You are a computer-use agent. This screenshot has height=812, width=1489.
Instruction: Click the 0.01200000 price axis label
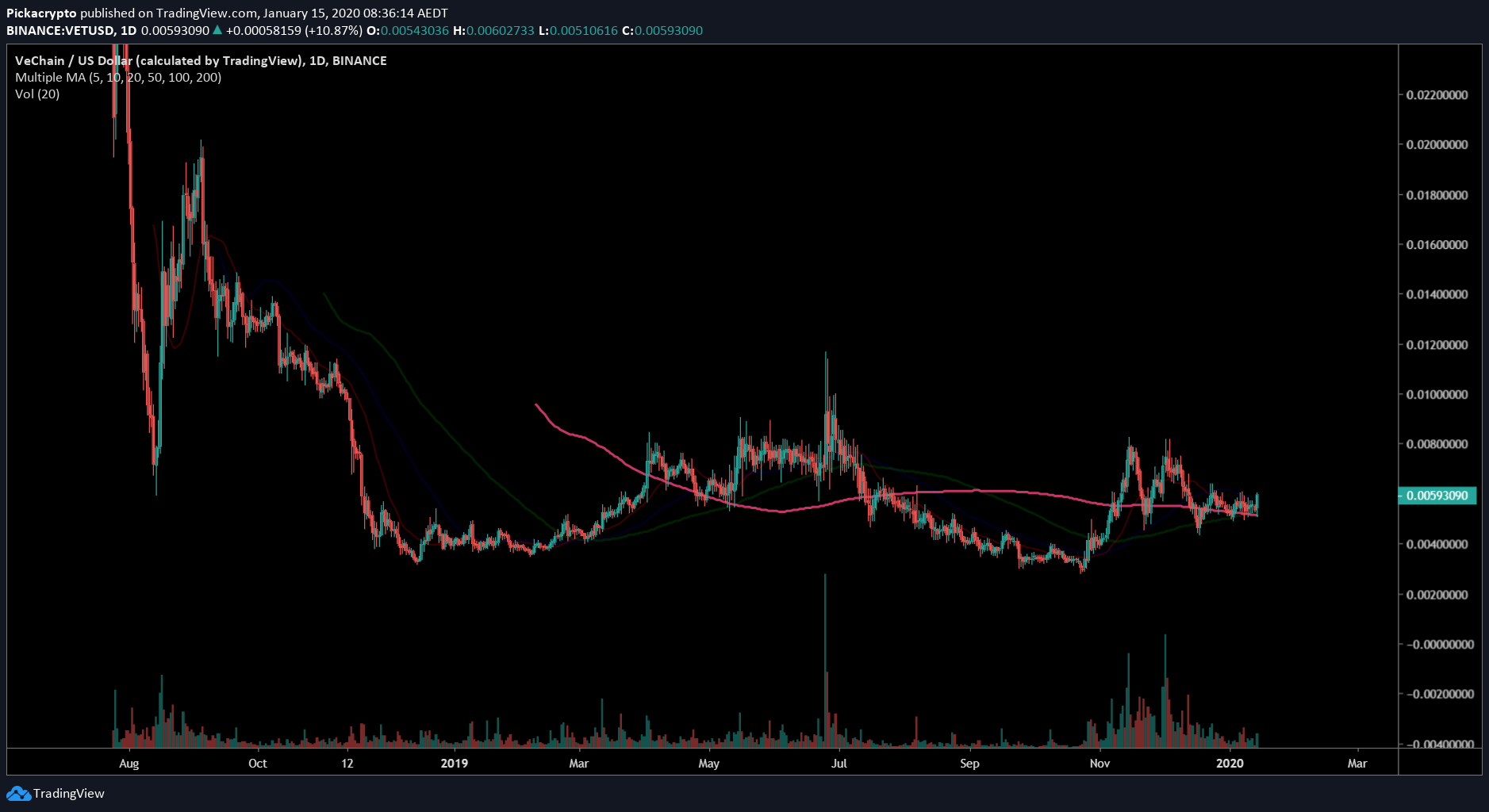(1437, 345)
